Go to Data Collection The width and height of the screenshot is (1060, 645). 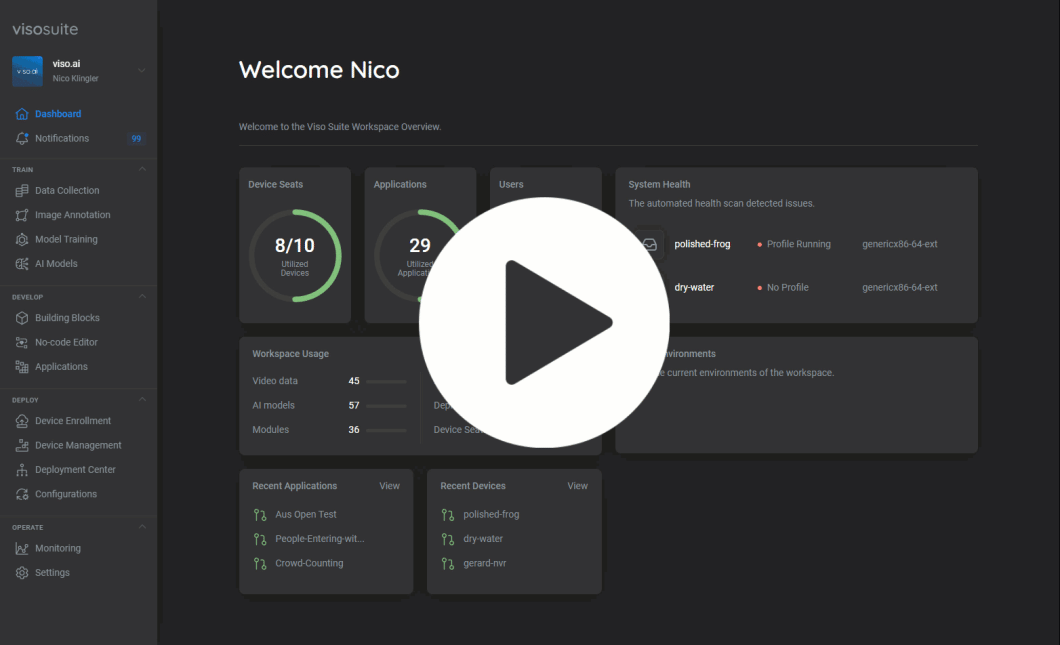pyautogui.click(x=67, y=191)
